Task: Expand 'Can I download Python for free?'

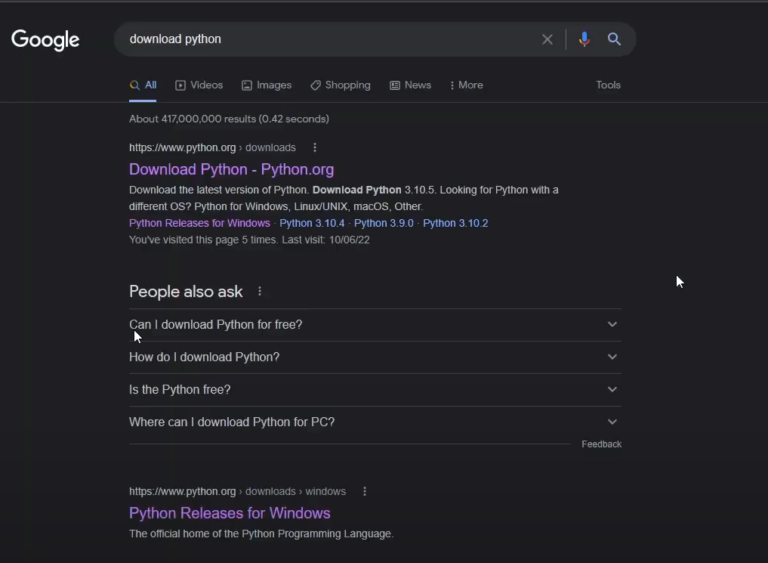Action: [x=612, y=325]
